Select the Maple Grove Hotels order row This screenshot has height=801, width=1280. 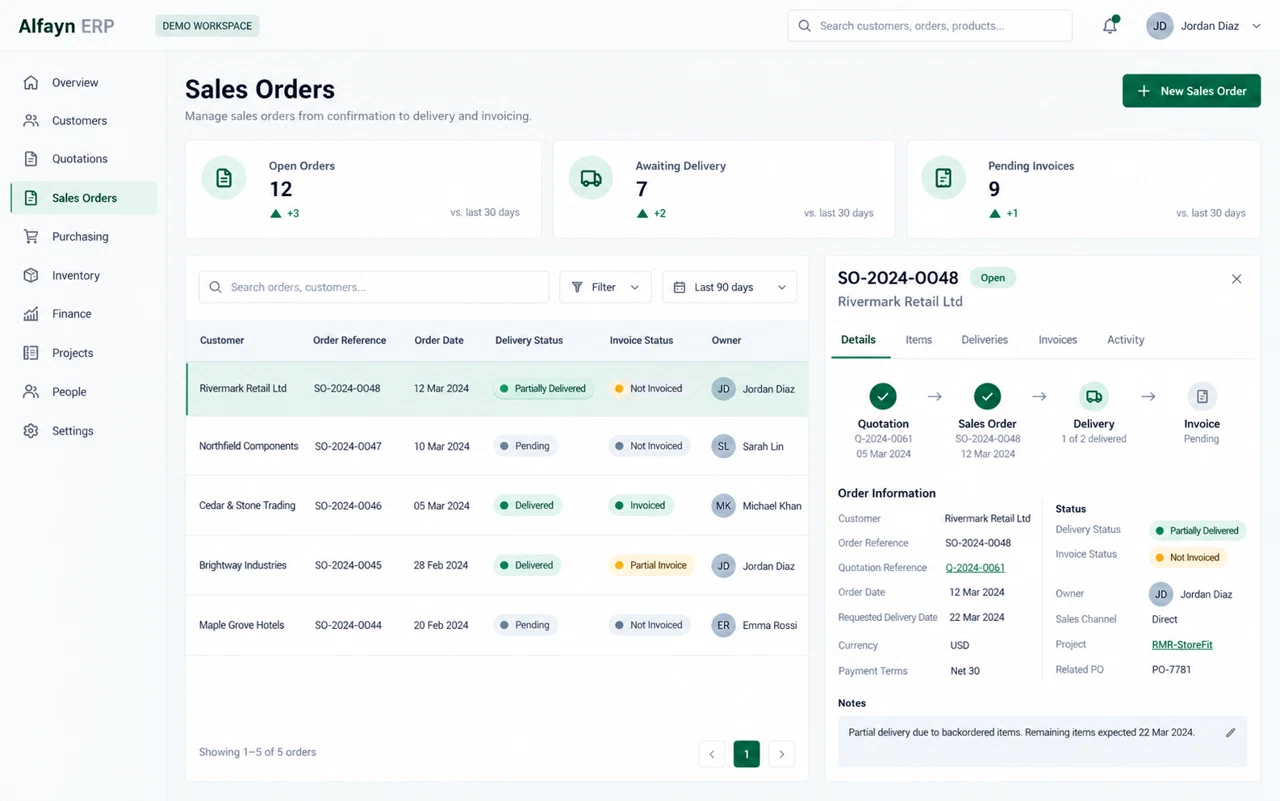(497, 625)
